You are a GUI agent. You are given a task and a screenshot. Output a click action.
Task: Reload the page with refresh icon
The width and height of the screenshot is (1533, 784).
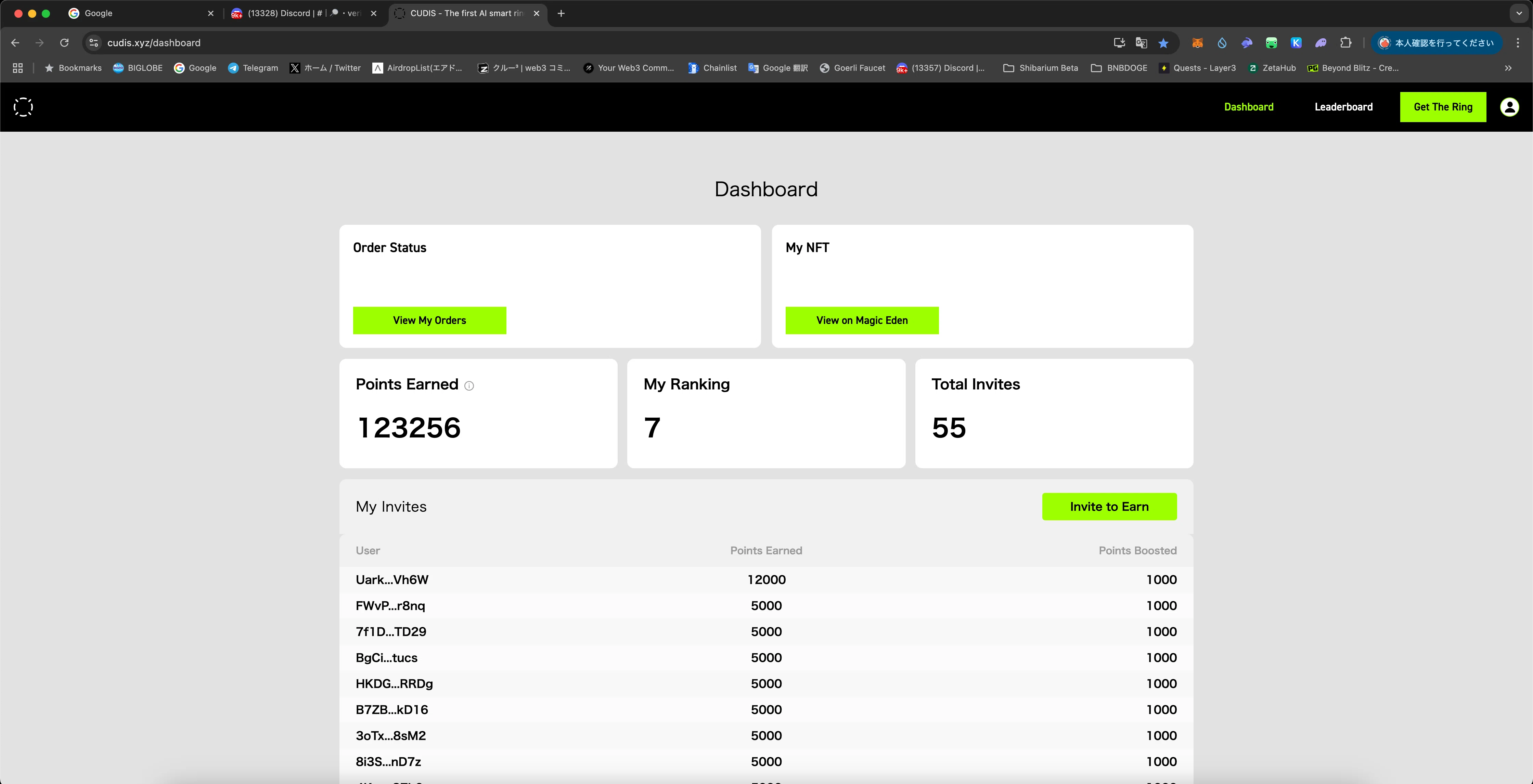point(64,43)
